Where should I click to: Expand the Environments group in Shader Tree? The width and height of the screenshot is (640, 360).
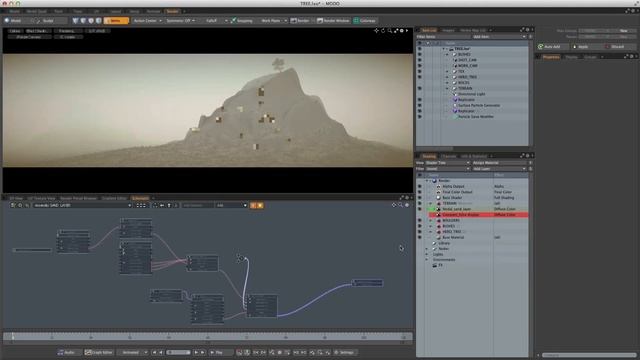click(x=427, y=260)
